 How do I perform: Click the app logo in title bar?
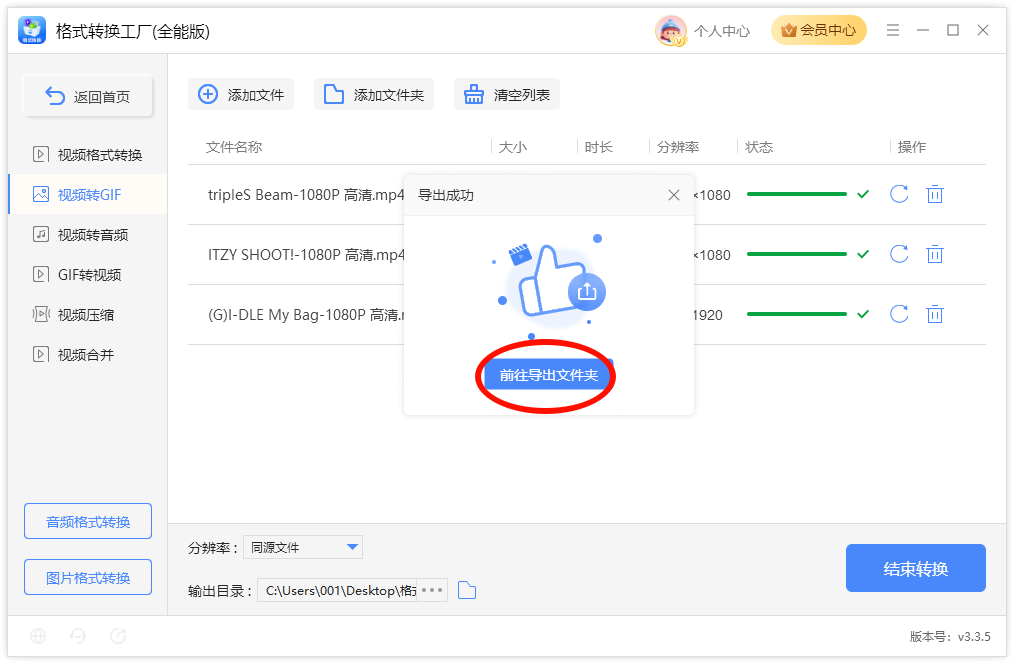pyautogui.click(x=32, y=30)
